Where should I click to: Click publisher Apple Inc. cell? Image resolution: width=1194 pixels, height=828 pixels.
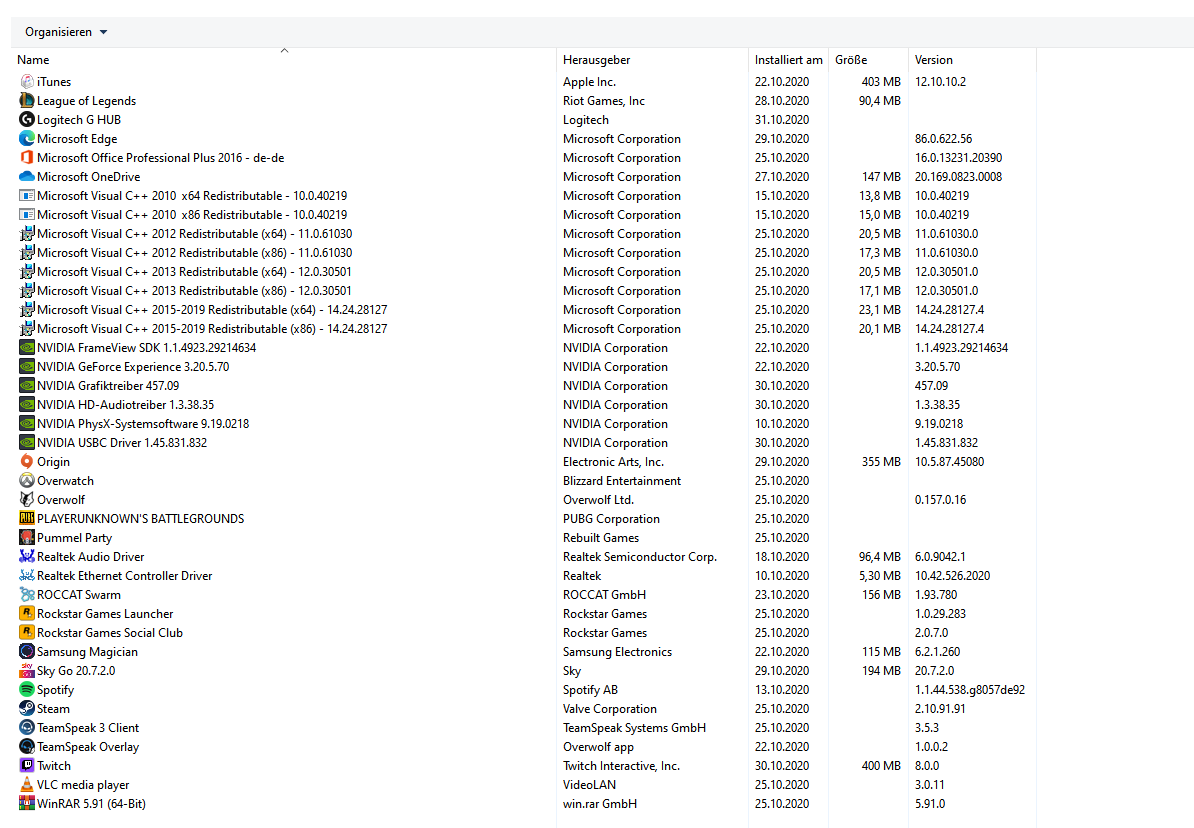589,82
